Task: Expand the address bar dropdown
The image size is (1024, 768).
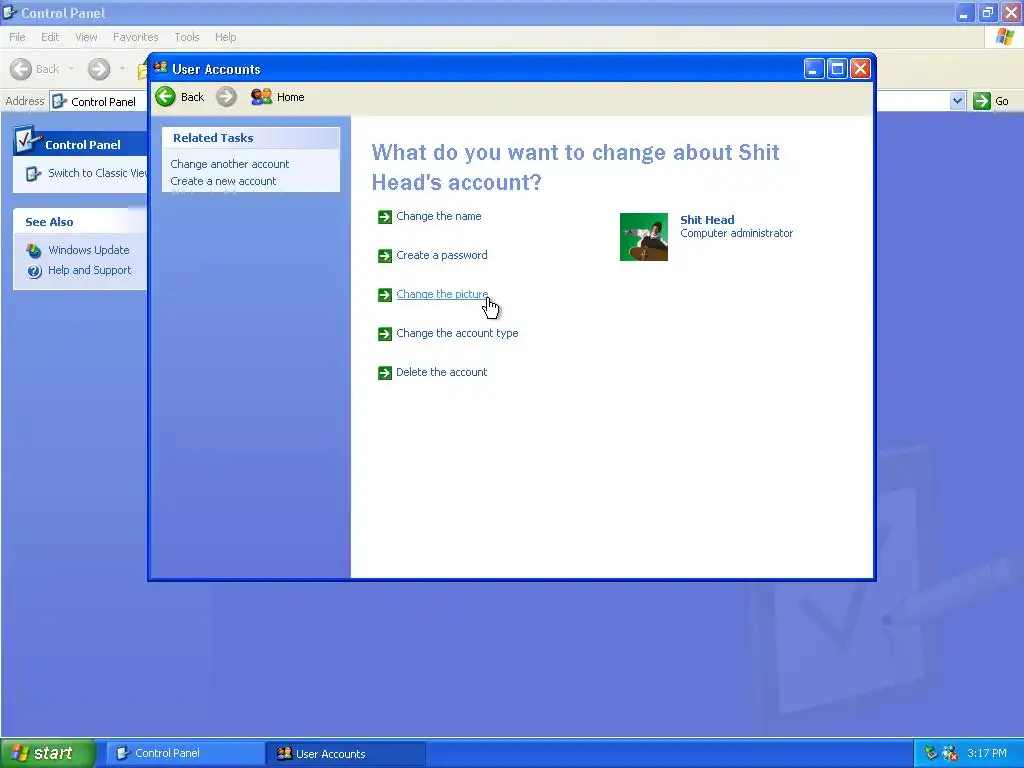Action: pyautogui.click(x=957, y=101)
